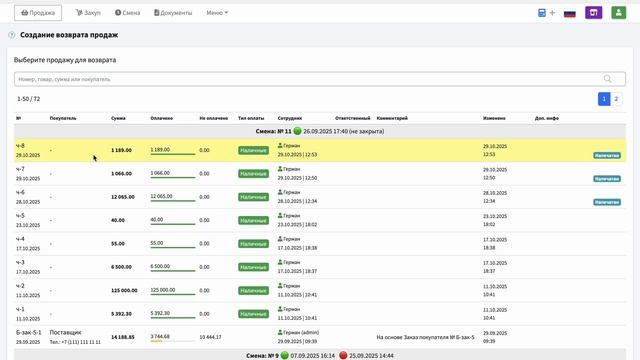Click the Наличные badge in row ч-8
640x360 pixels.
click(253, 150)
